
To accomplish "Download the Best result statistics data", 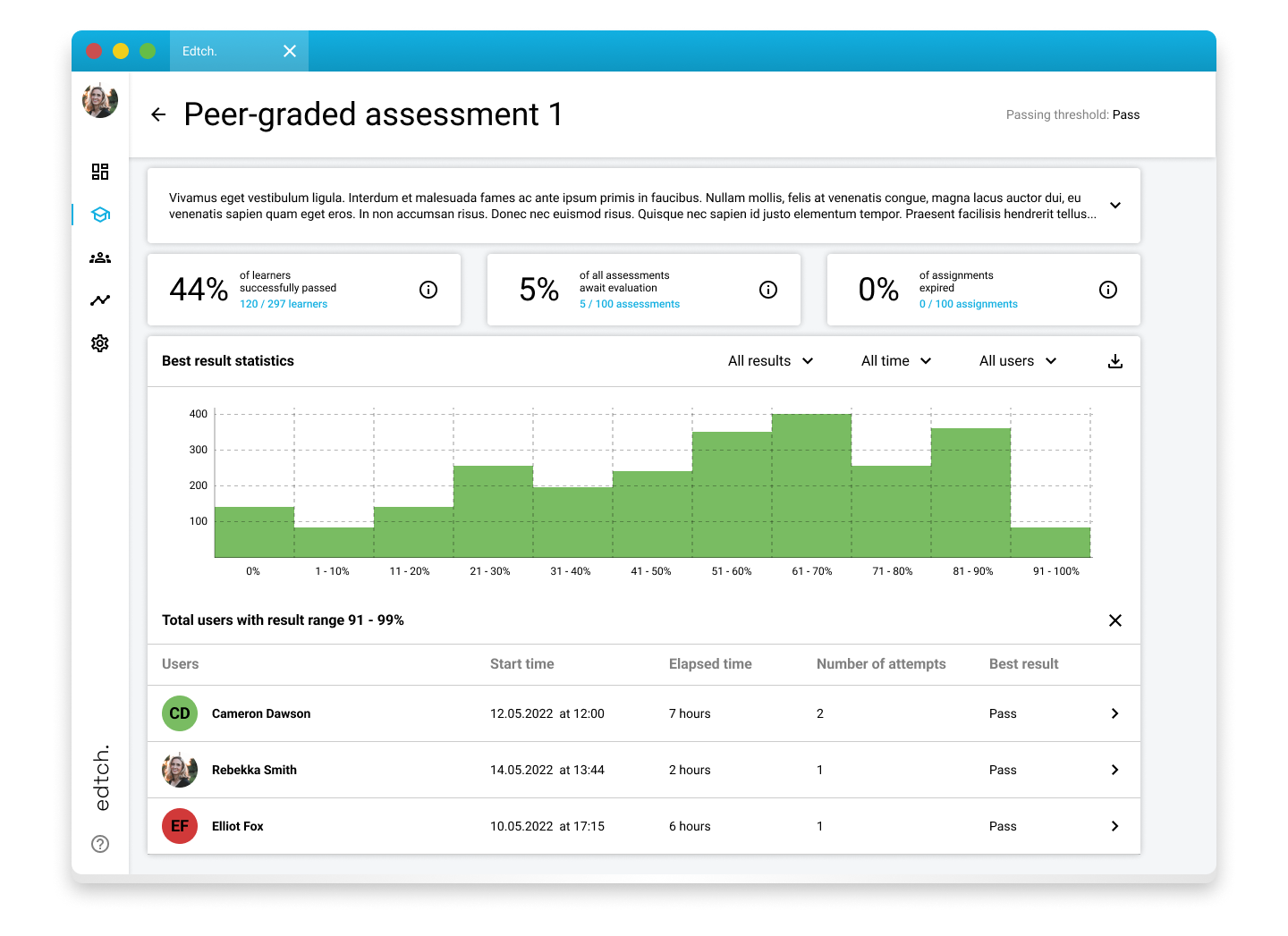I will tap(1114, 361).
